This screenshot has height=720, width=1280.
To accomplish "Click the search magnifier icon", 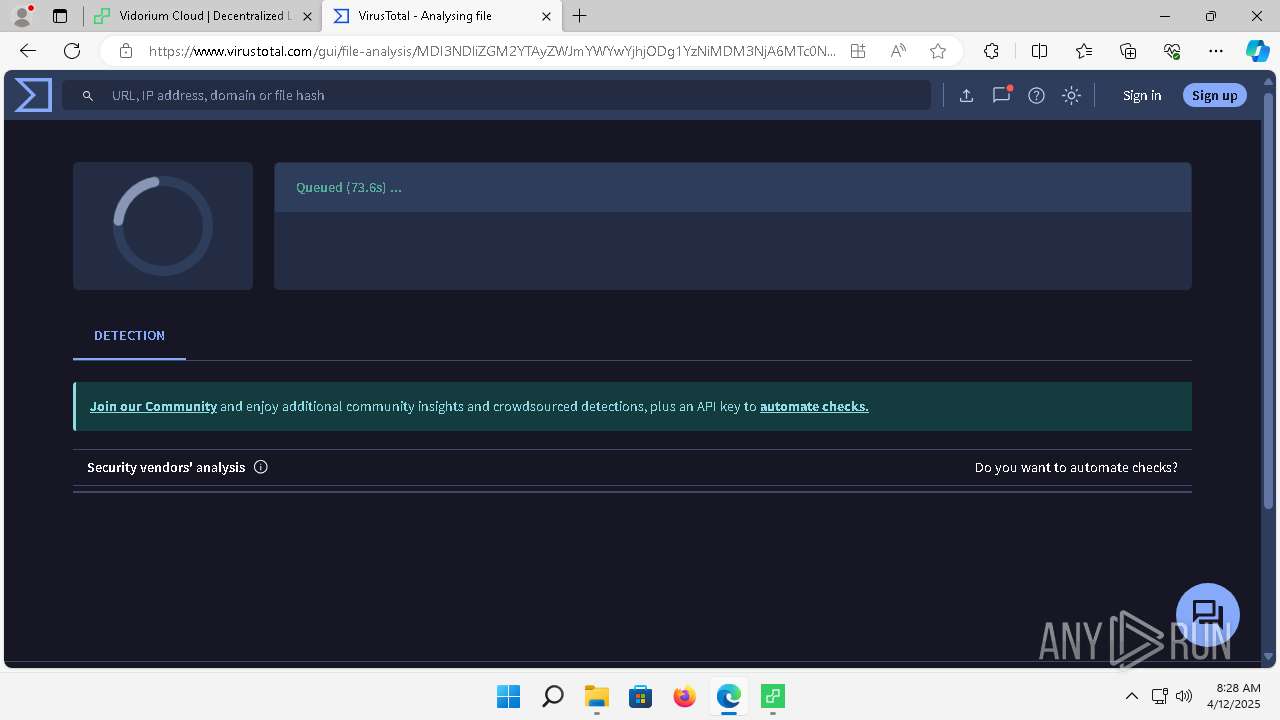I will (x=88, y=95).
